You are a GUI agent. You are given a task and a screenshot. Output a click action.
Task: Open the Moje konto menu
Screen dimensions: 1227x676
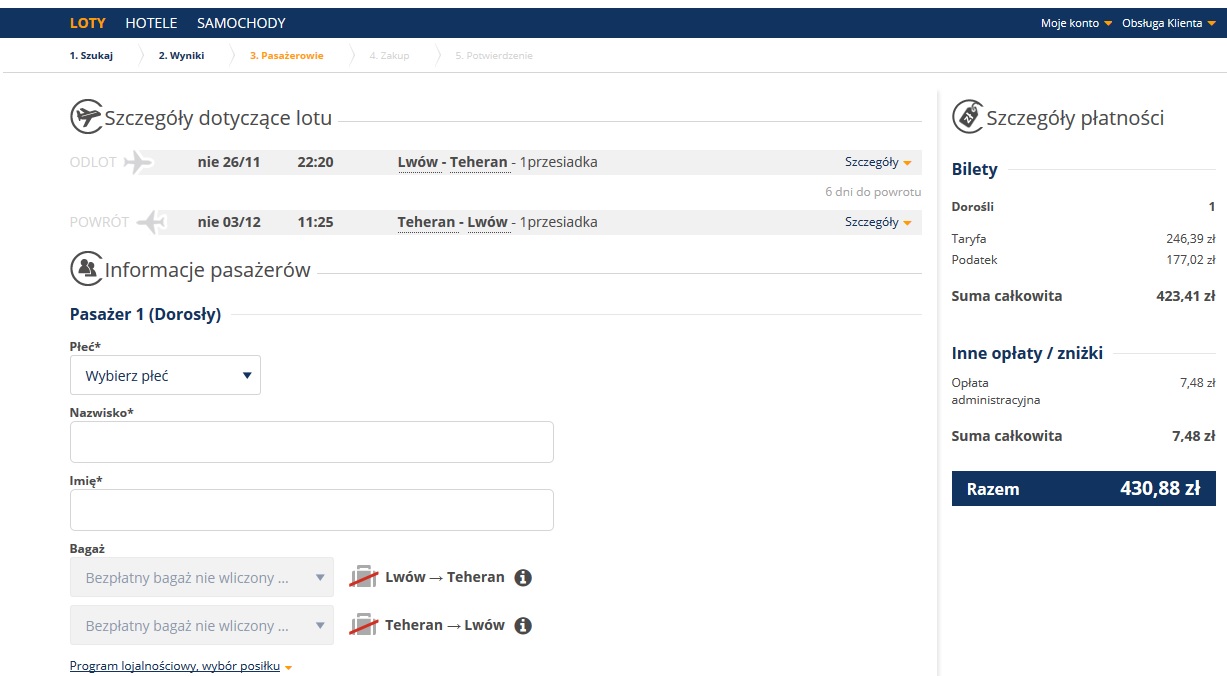point(1076,23)
